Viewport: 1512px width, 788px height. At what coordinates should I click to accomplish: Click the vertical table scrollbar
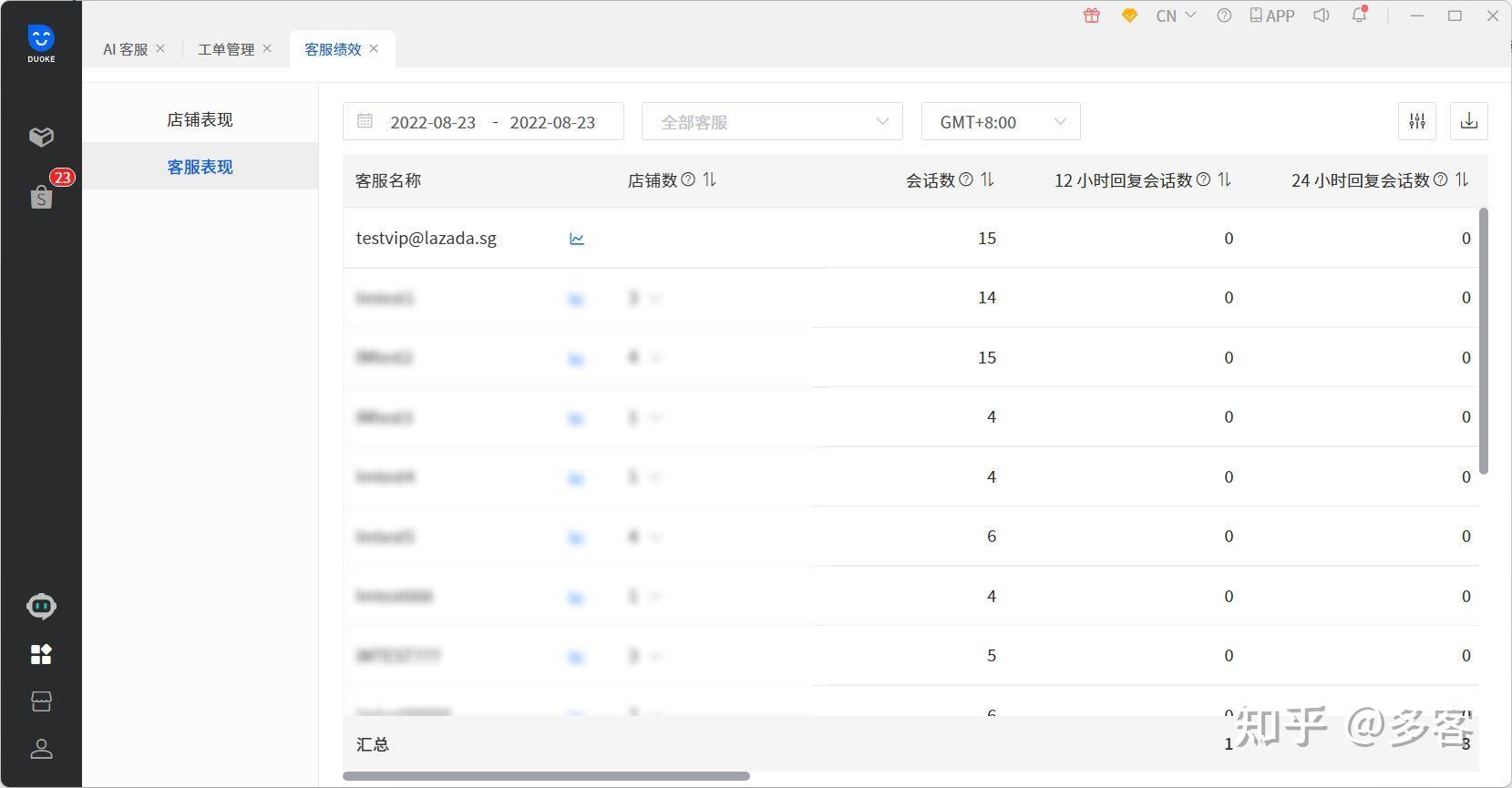tap(1483, 341)
